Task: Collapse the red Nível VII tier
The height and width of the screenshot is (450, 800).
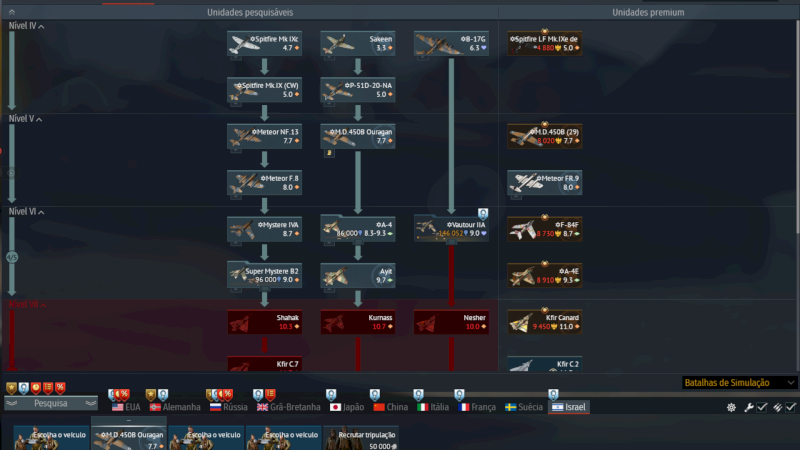Action: pyautogui.click(x=28, y=304)
